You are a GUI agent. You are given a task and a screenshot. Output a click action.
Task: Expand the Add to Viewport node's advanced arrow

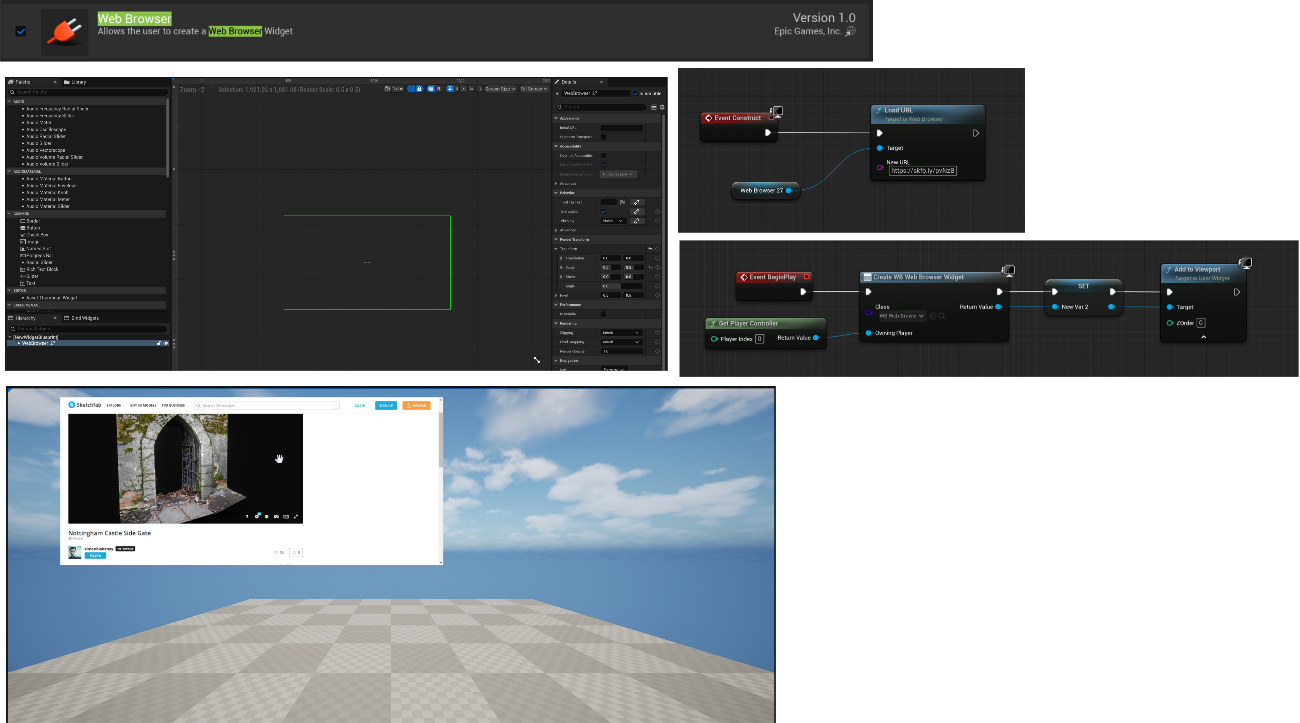click(1204, 337)
